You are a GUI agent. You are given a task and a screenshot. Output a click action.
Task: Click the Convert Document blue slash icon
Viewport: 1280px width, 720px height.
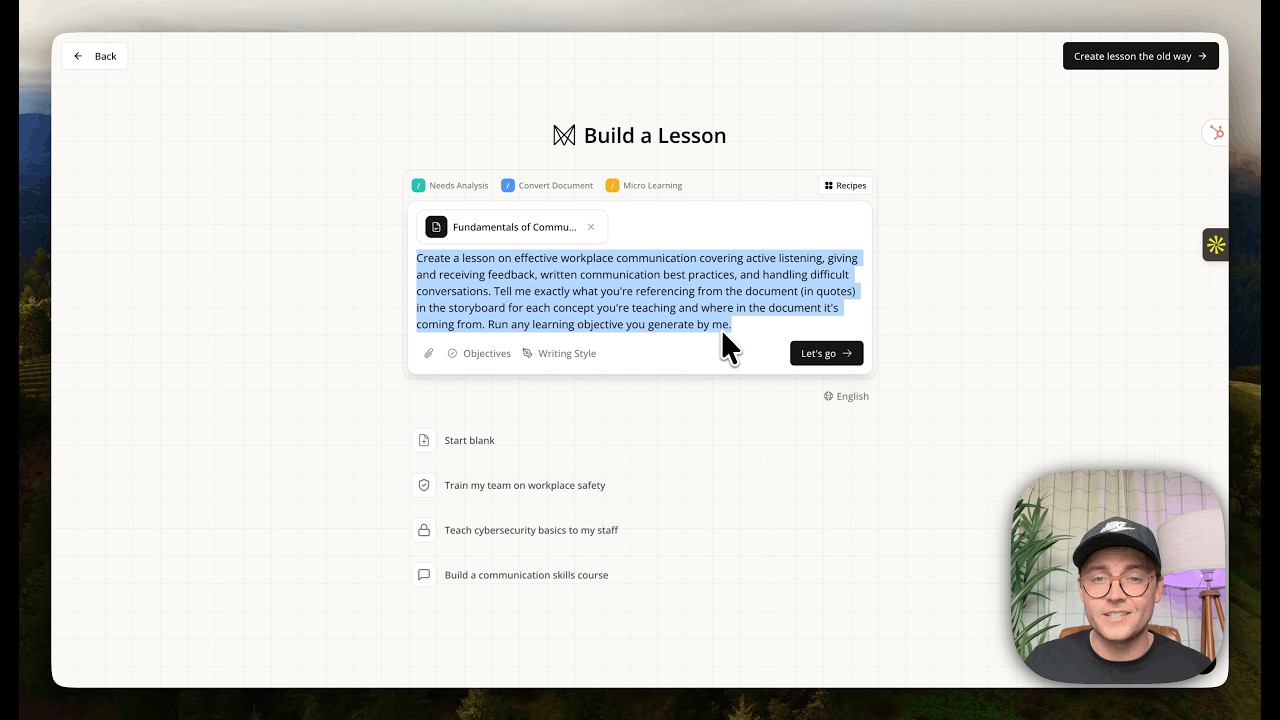tap(508, 185)
